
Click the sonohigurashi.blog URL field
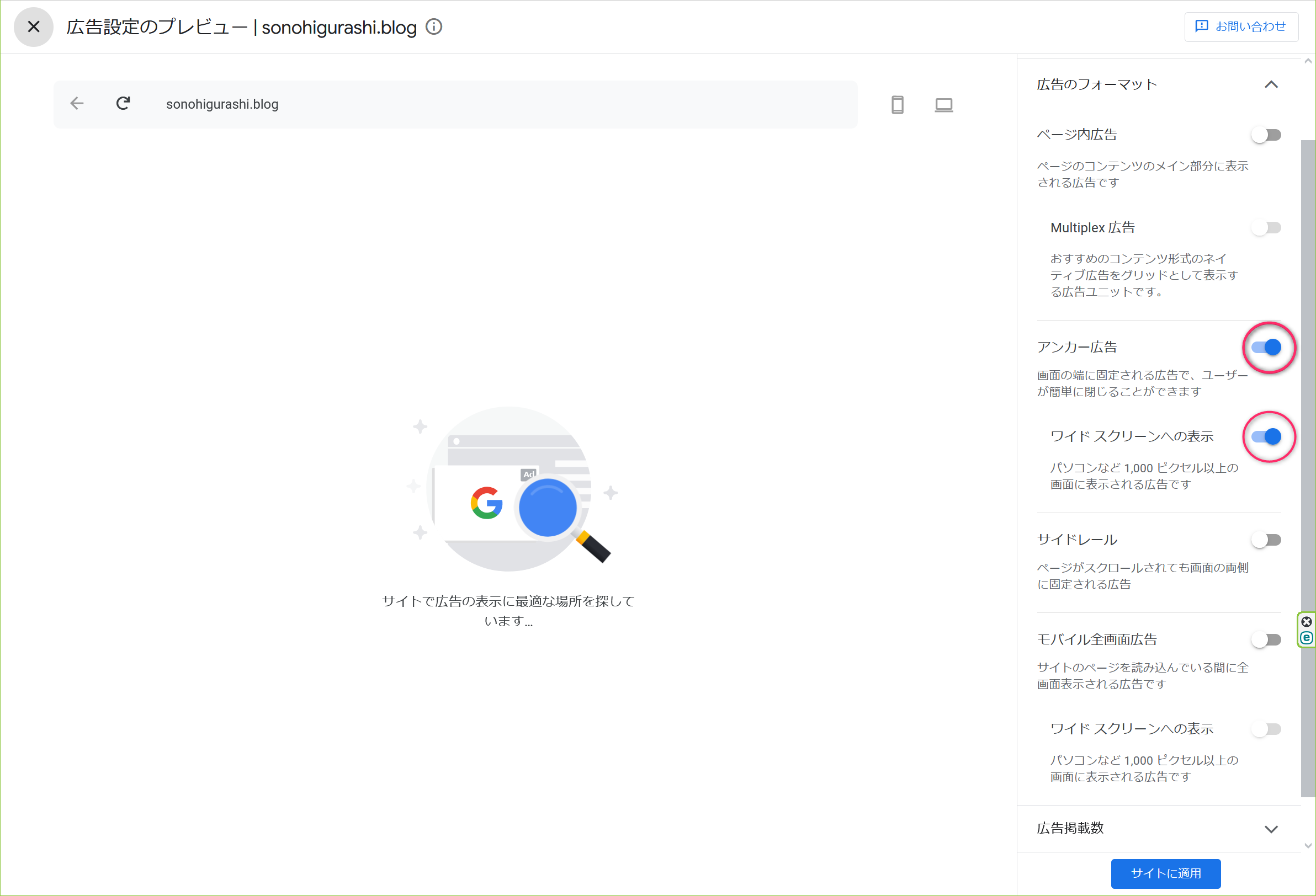pos(455,104)
